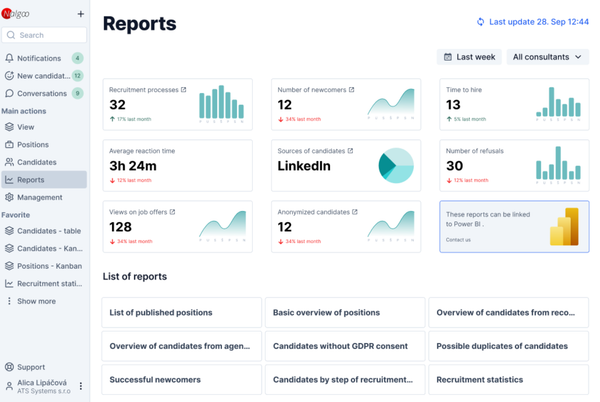Open external link icon on Recruitment processes
600x402 pixels.
(183, 90)
